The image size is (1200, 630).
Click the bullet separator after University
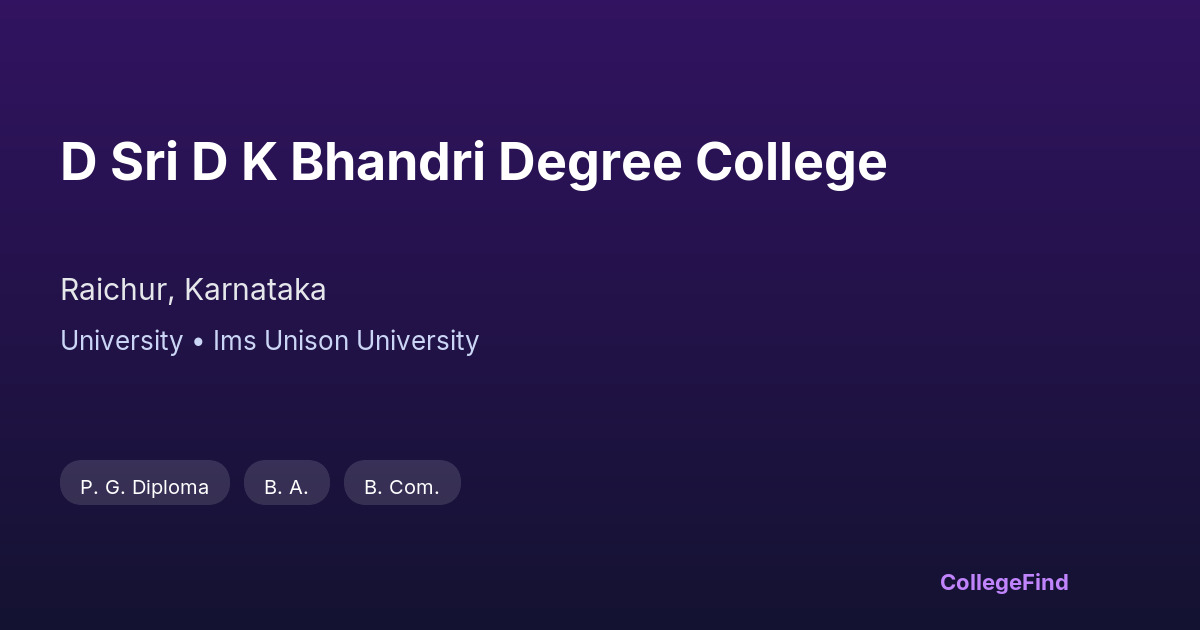coord(198,342)
